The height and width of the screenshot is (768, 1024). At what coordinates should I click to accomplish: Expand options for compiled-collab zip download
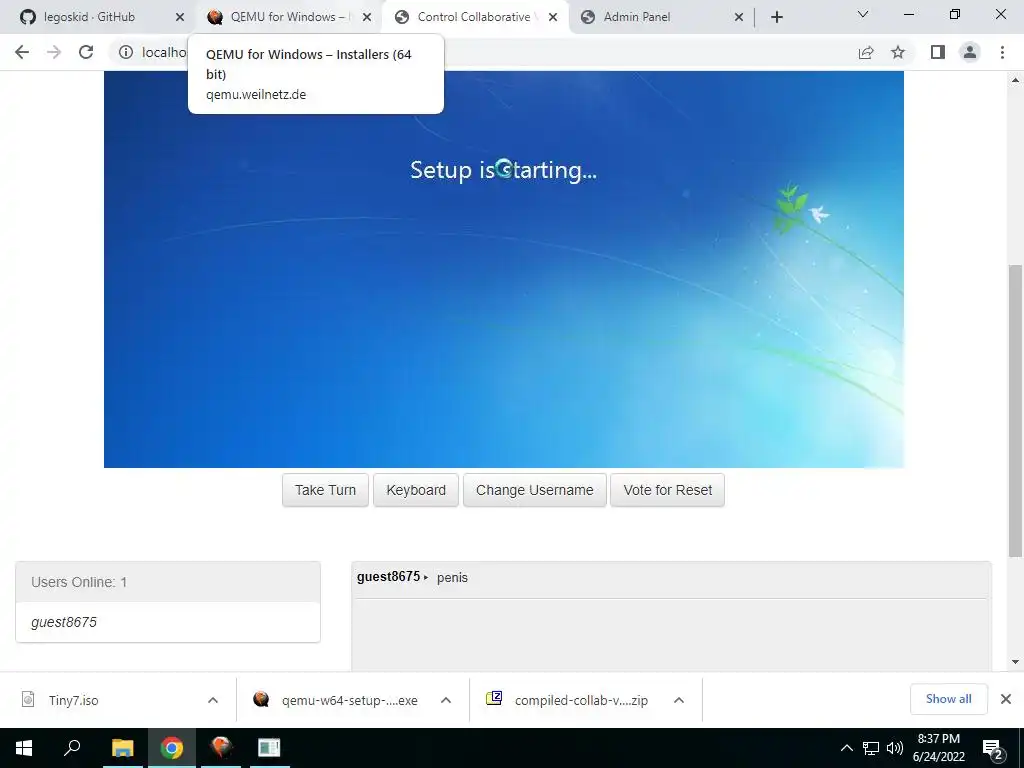click(679, 700)
